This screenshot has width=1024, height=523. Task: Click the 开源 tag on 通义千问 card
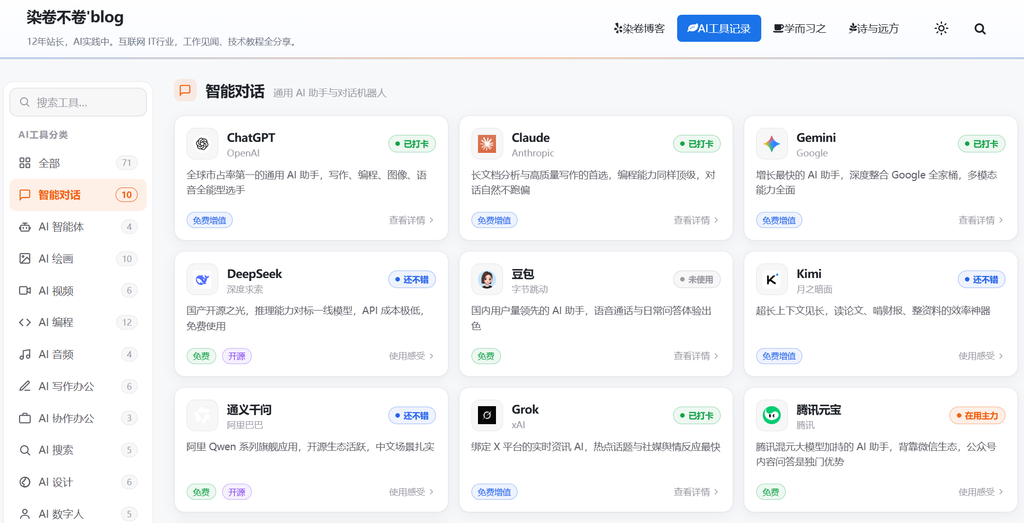(x=237, y=492)
